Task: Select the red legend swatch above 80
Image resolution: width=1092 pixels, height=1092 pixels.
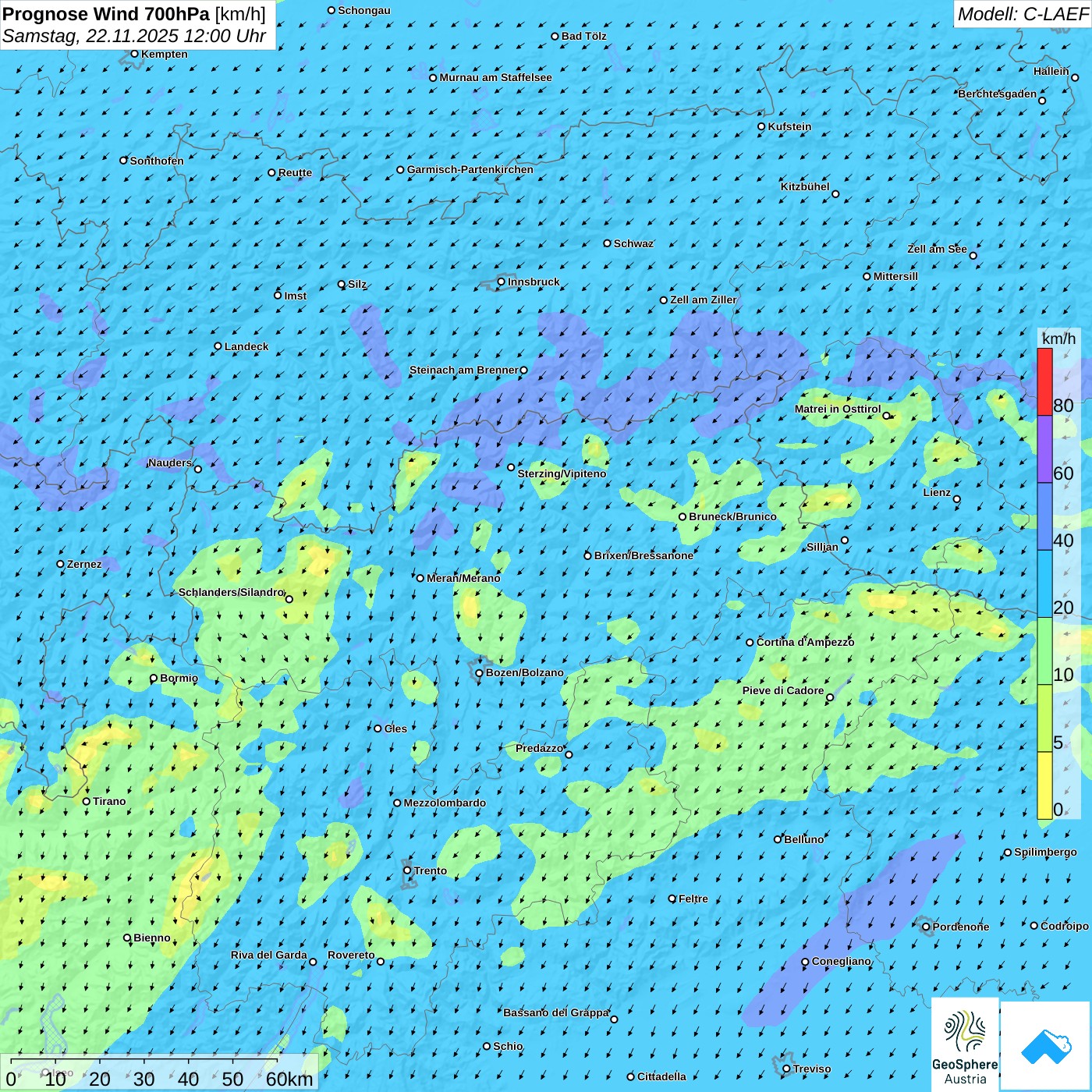Action: 1044,381
